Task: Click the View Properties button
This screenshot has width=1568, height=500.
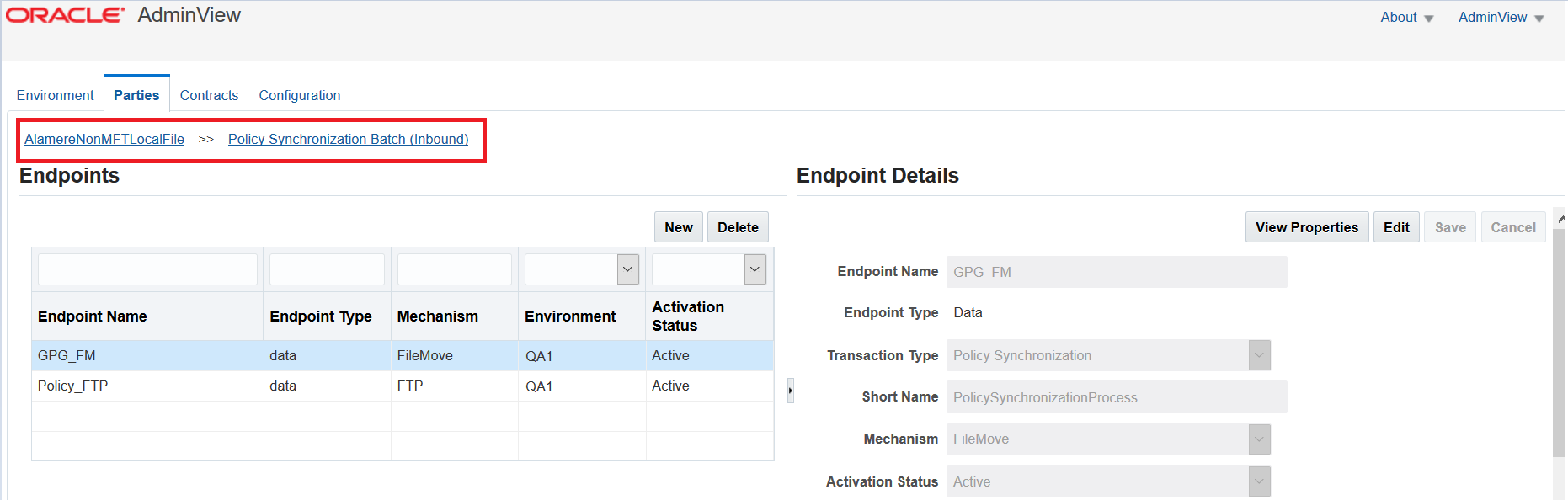Action: point(1306,227)
